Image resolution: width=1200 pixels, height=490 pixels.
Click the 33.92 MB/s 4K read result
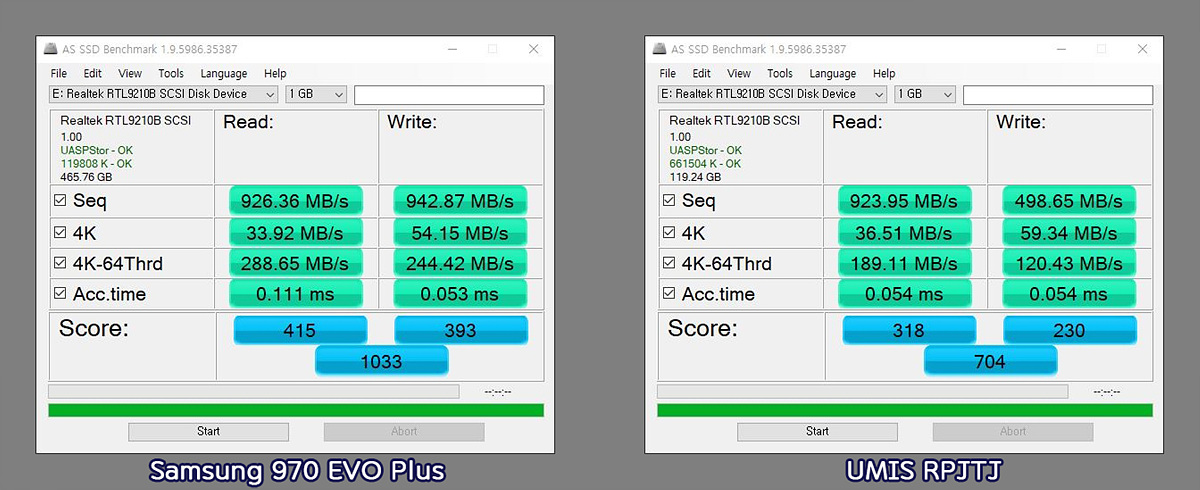tap(295, 233)
